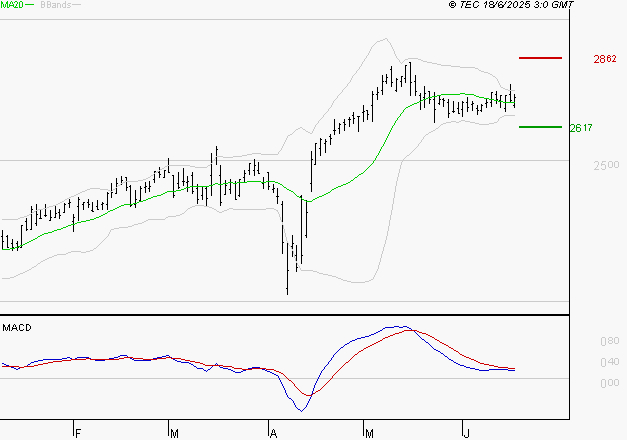Click the 080 MACD axis label
Image resolution: width=627 pixels, height=440 pixels.
click(610, 341)
